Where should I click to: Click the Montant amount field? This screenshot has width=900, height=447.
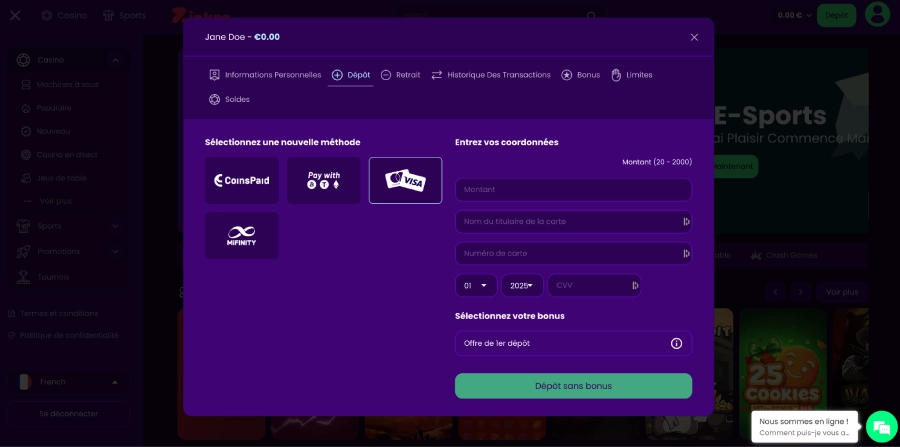click(x=573, y=190)
